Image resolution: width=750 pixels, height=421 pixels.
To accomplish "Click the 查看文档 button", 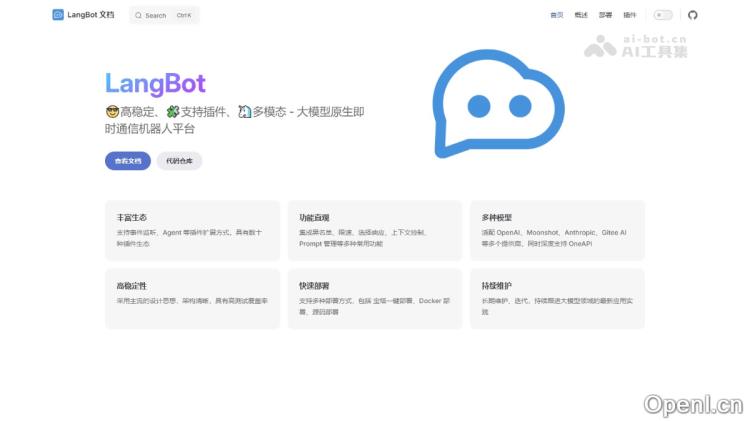I will 128,161.
